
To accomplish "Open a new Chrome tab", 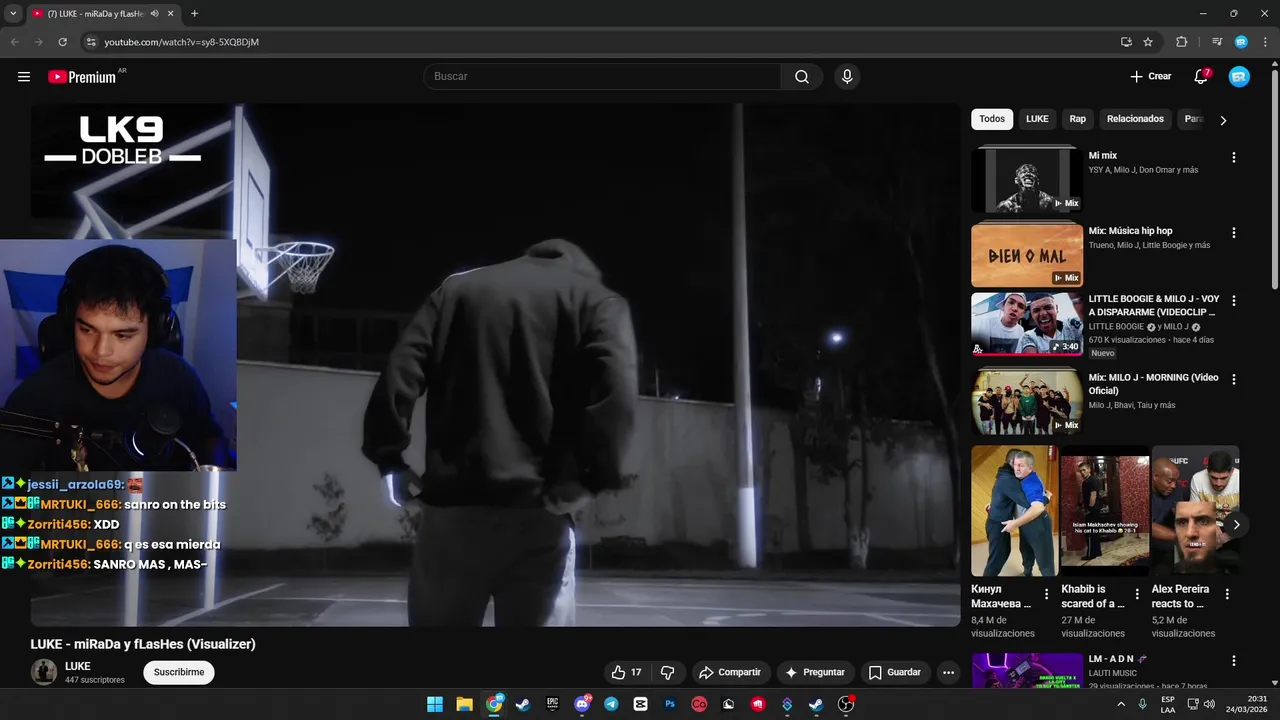I will [x=194, y=13].
